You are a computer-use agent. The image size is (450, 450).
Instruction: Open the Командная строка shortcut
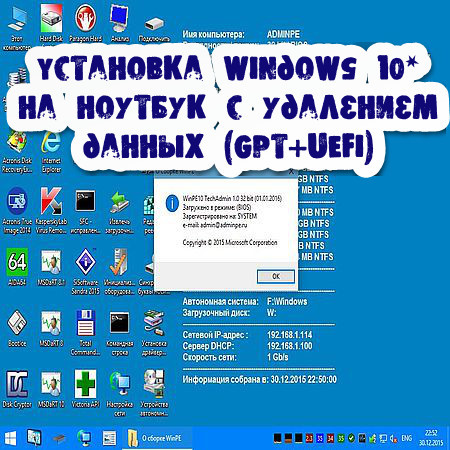coord(120,333)
